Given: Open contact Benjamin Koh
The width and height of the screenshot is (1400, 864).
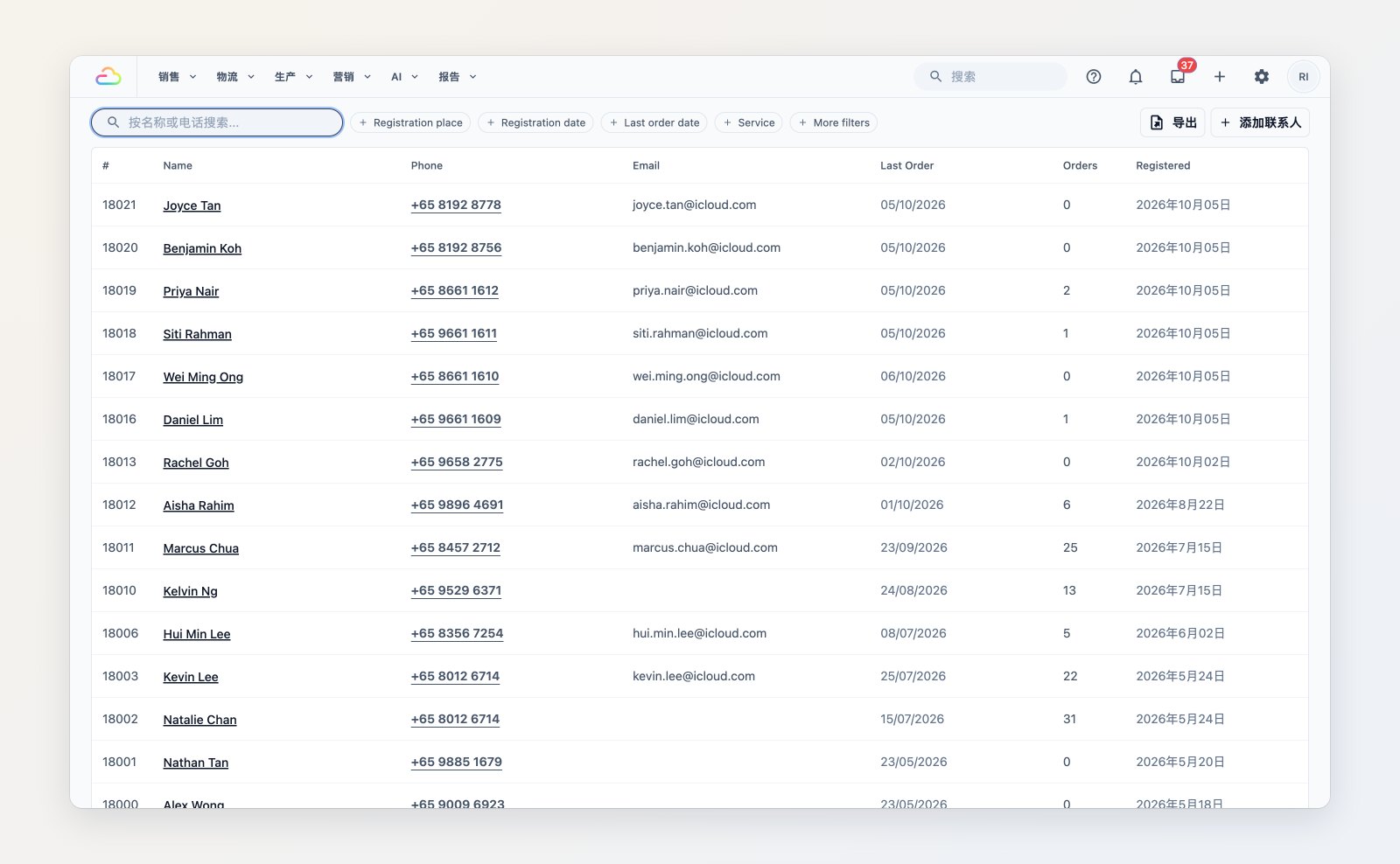Looking at the screenshot, I should click(202, 248).
